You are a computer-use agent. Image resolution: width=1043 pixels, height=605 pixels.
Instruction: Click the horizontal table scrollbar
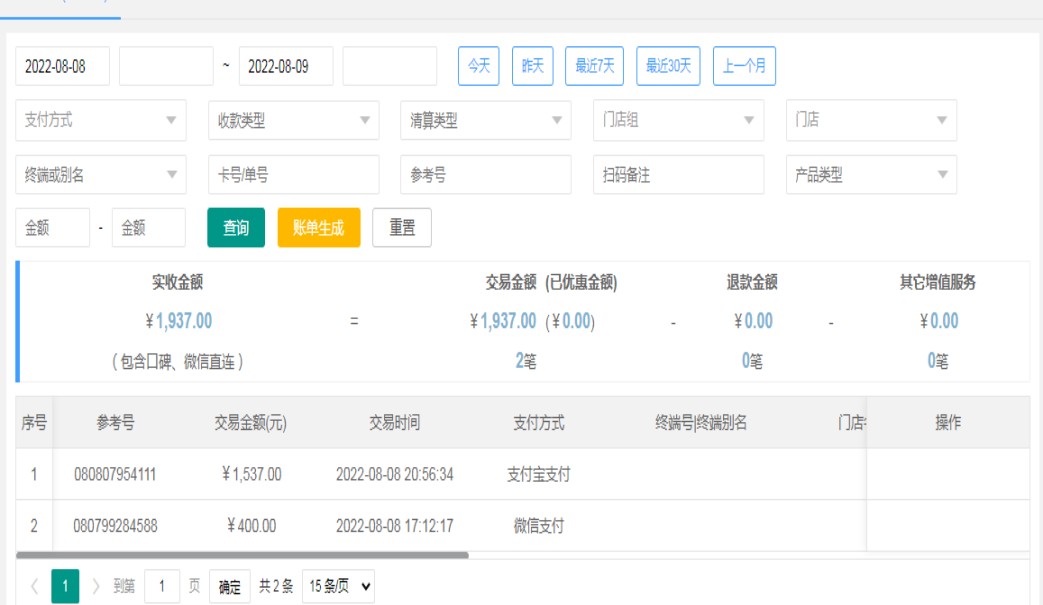click(x=242, y=554)
